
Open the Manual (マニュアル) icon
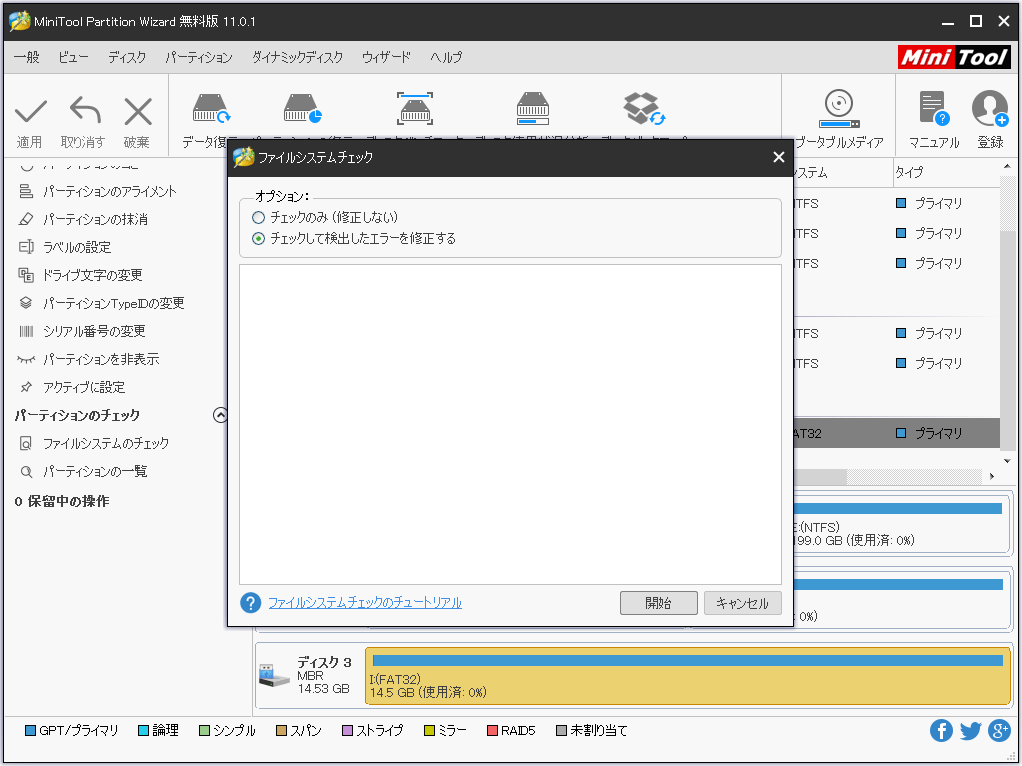933,110
